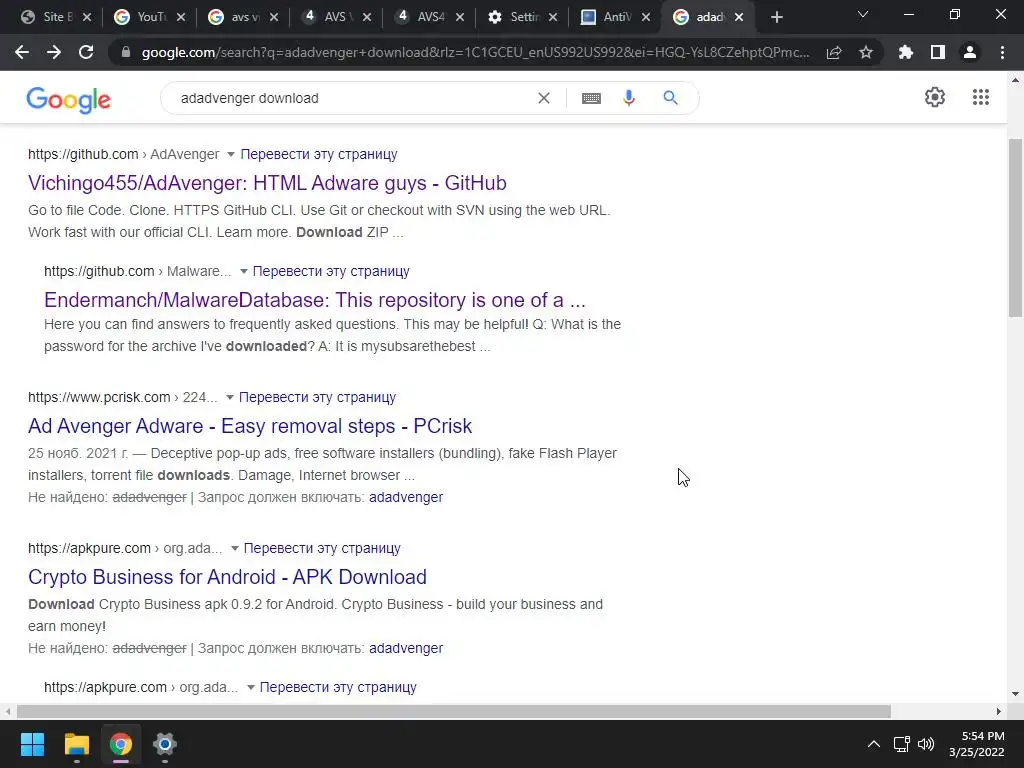Click the scroll right arrow button

pos(998,711)
